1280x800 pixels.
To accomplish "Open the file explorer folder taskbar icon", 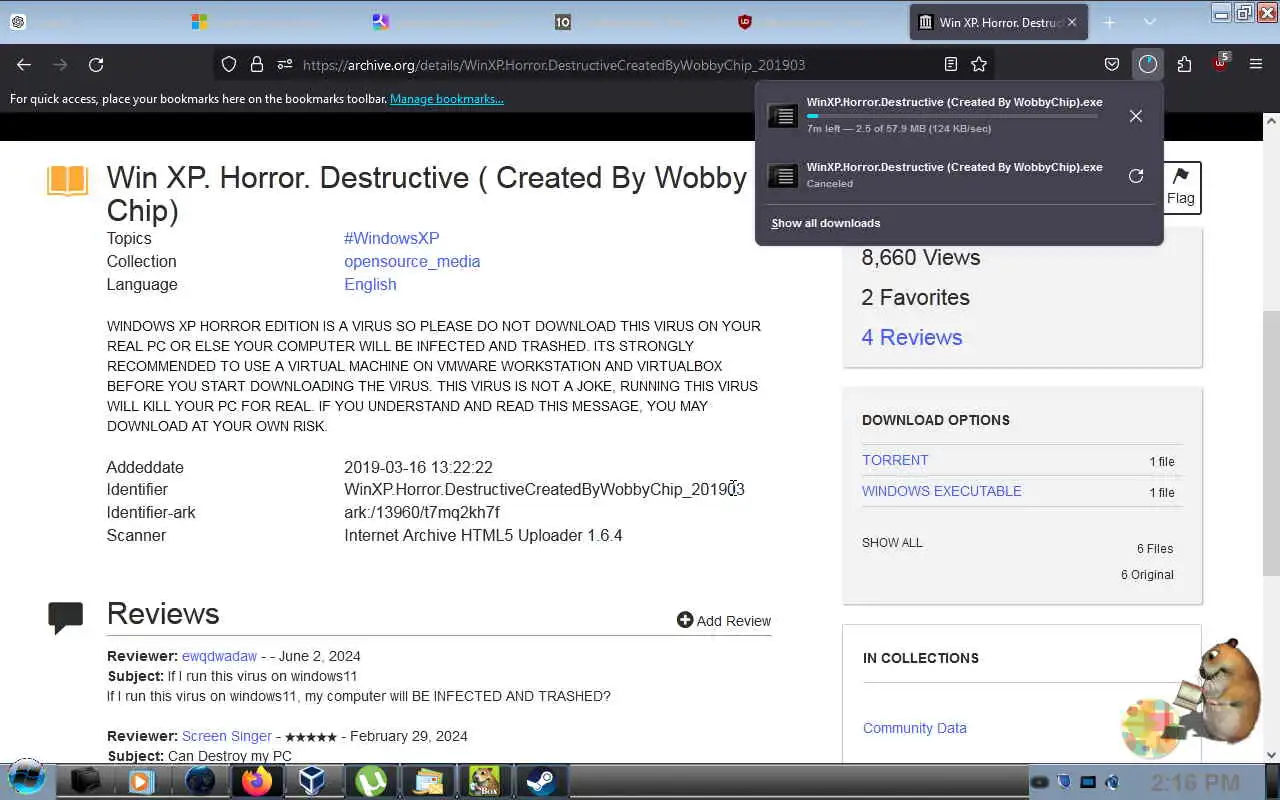I will pyautogui.click(x=427, y=780).
